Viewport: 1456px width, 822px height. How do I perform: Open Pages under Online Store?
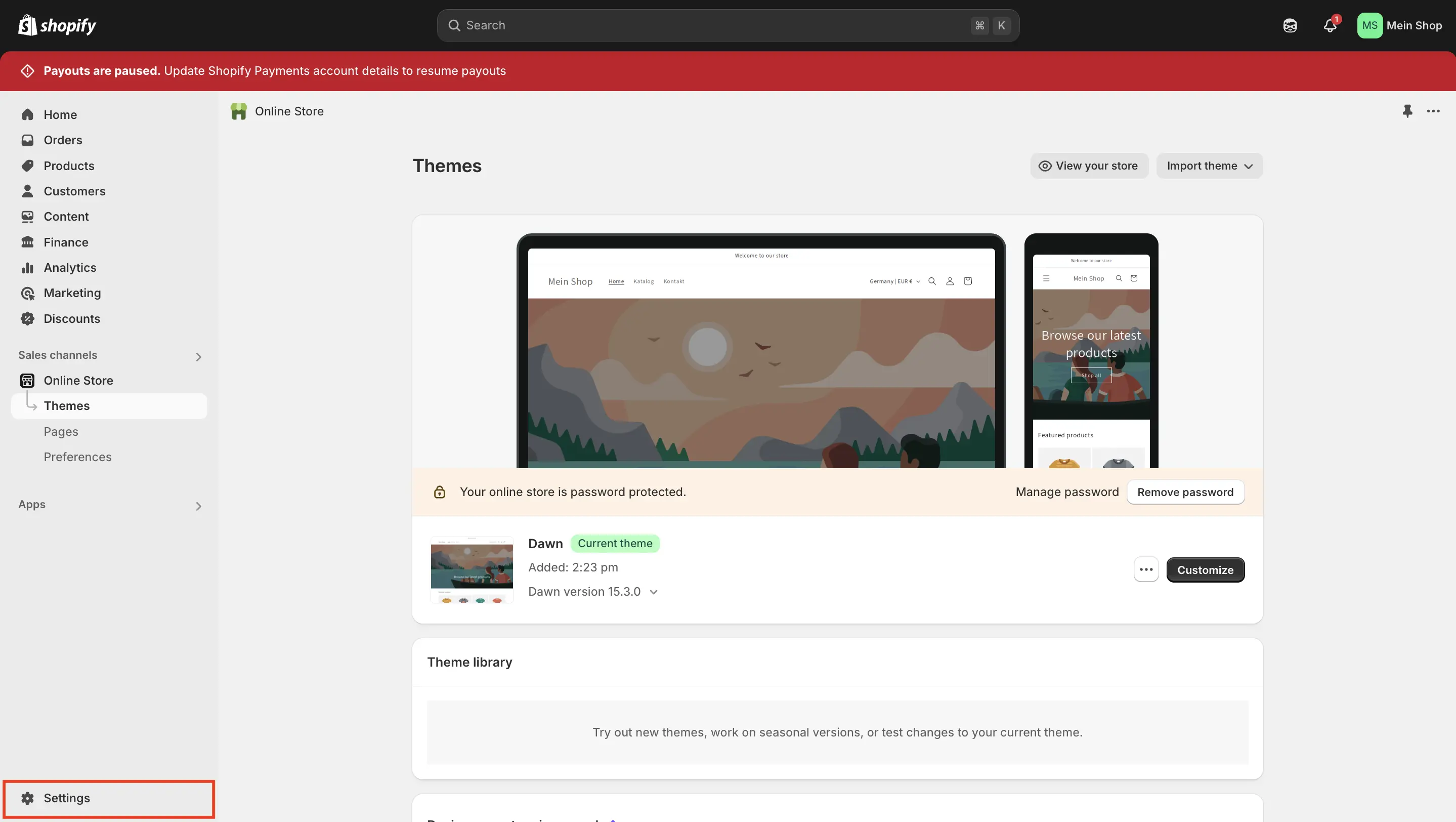61,431
